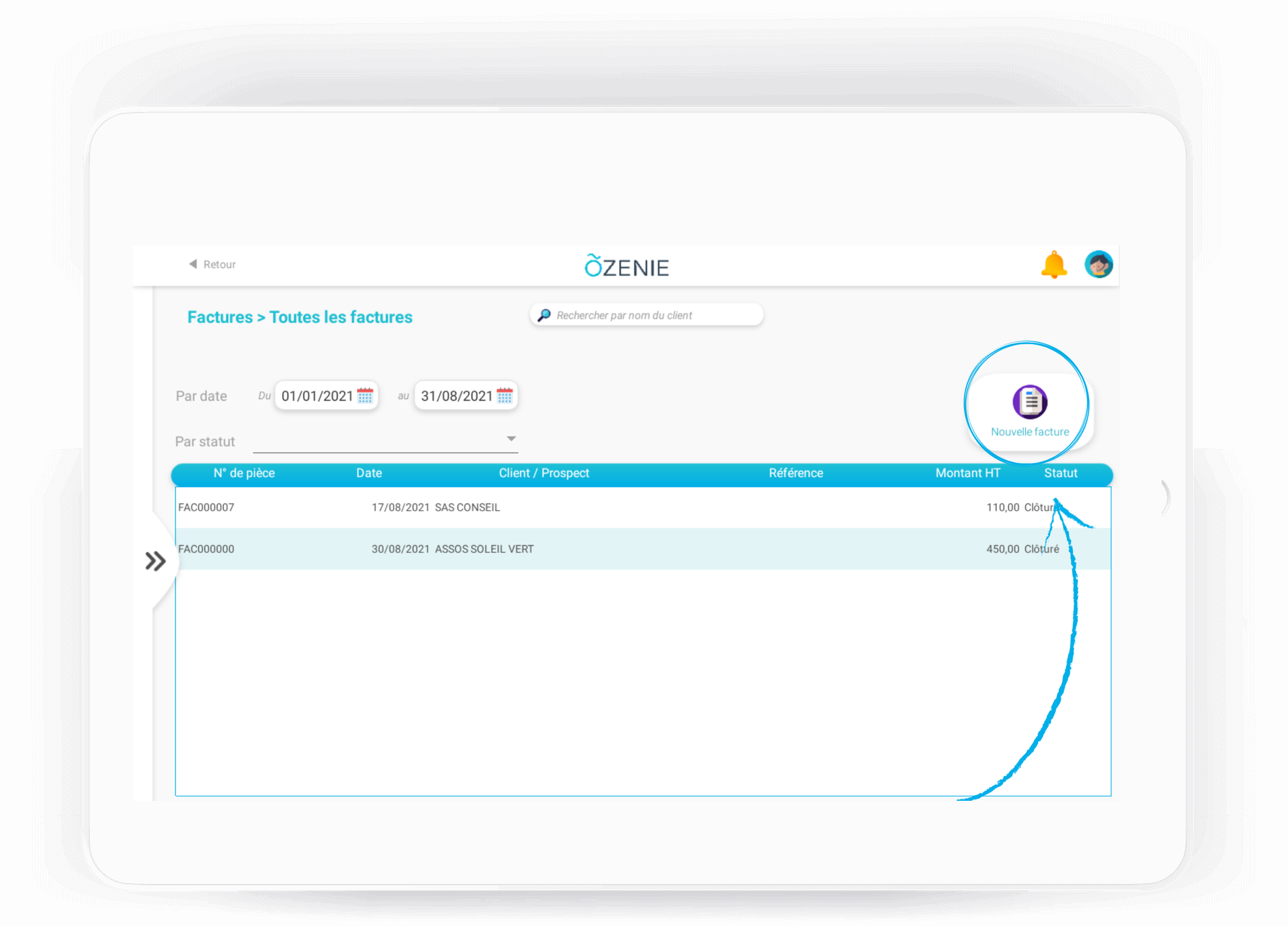
Task: Expand the side panel with double chevron
Action: pyautogui.click(x=156, y=561)
